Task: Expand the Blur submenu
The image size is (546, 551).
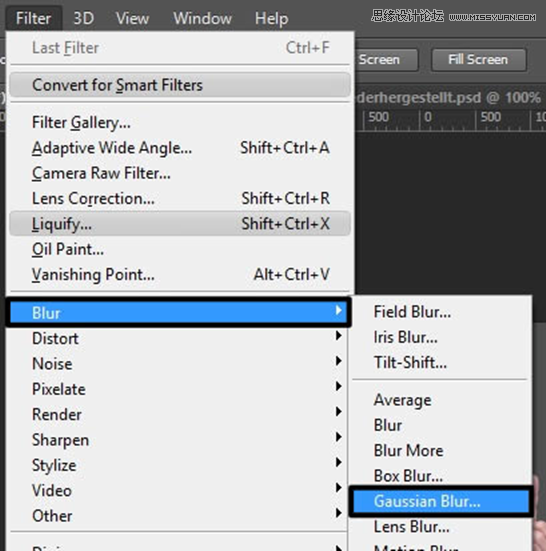Action: [x=178, y=312]
